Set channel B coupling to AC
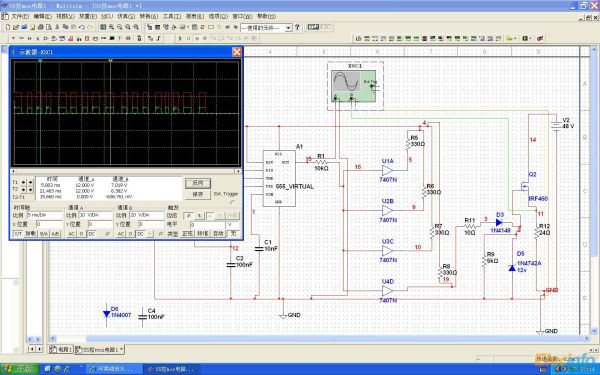The width and height of the screenshot is (600, 375). (x=121, y=233)
